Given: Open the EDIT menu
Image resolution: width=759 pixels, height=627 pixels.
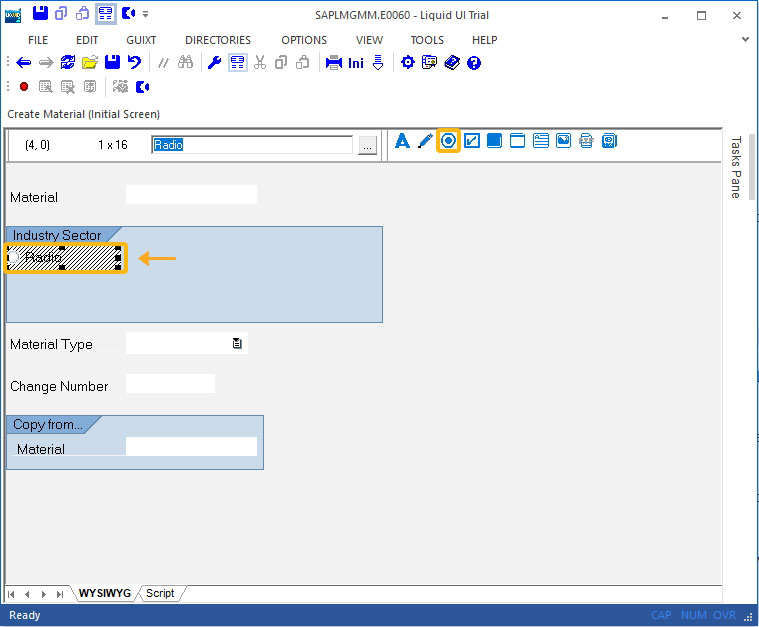Looking at the screenshot, I should click(x=87, y=40).
